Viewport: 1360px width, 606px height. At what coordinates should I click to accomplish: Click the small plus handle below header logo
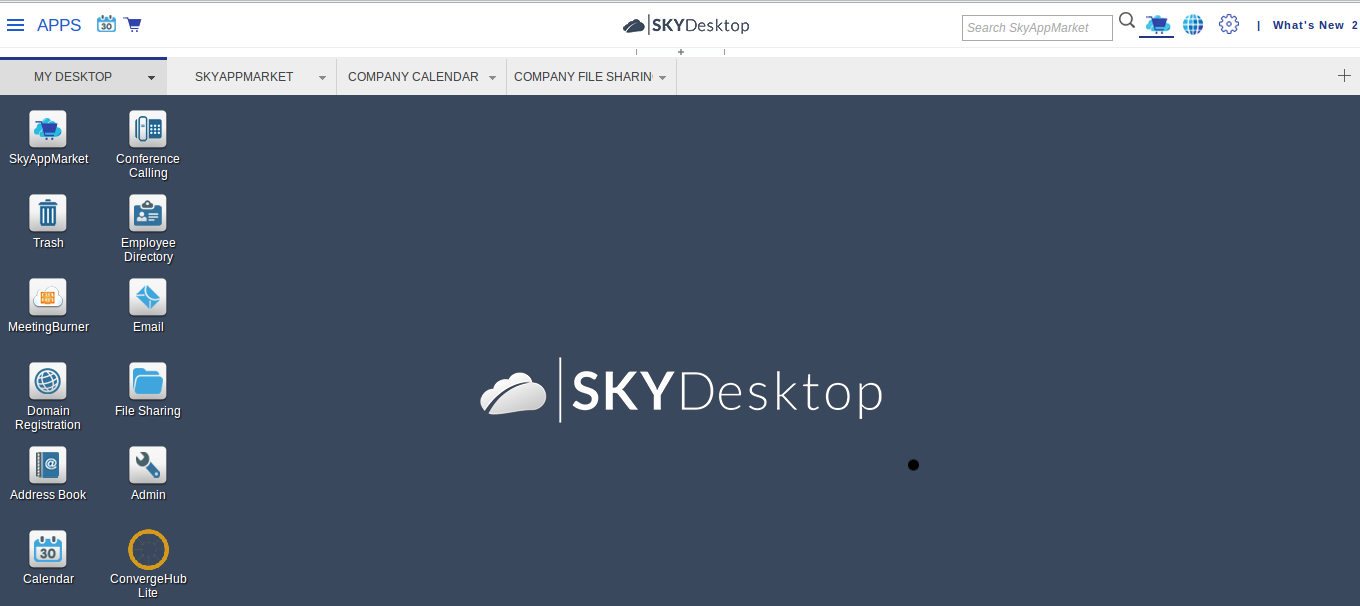(681, 52)
